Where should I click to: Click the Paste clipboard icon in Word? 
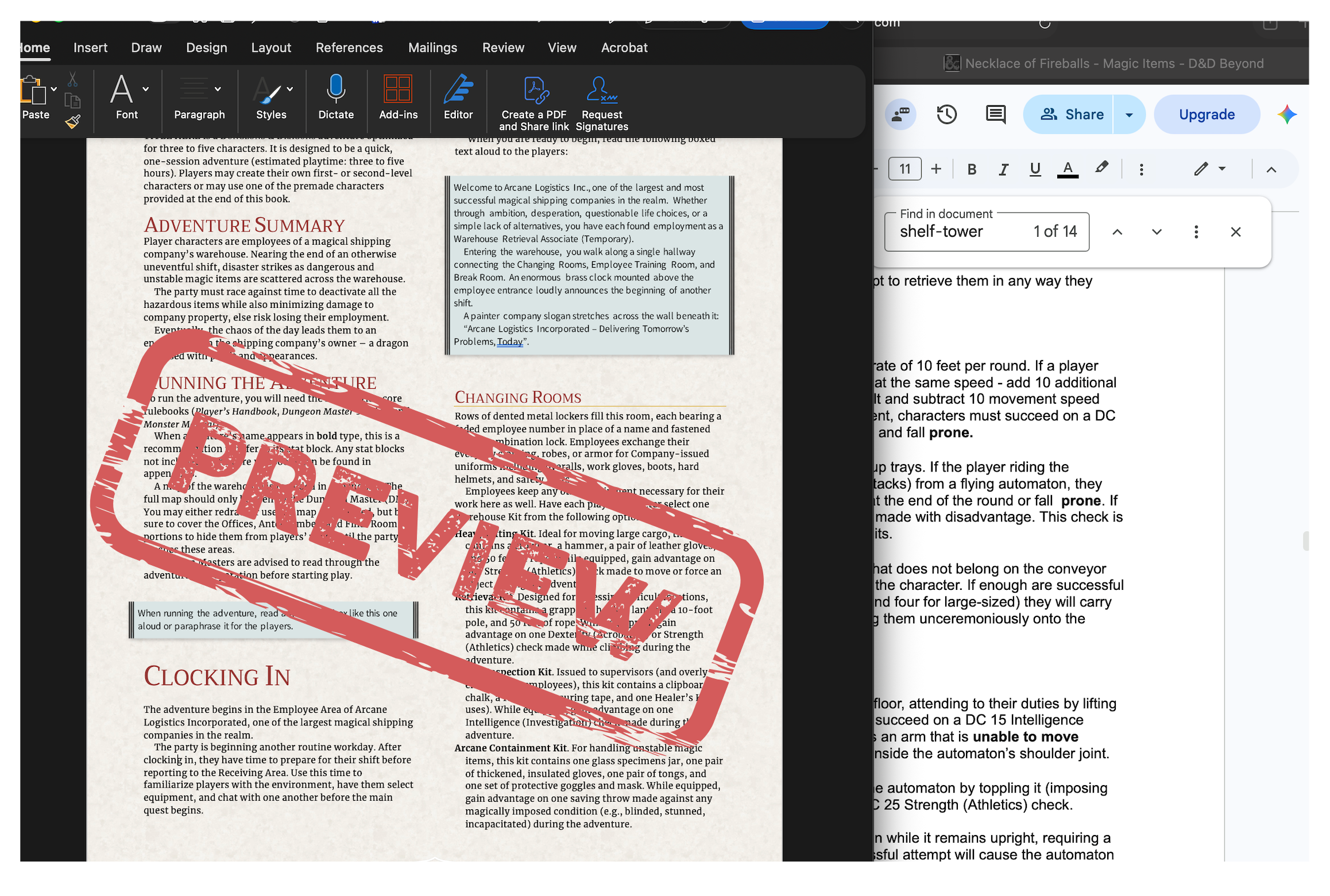[33, 91]
